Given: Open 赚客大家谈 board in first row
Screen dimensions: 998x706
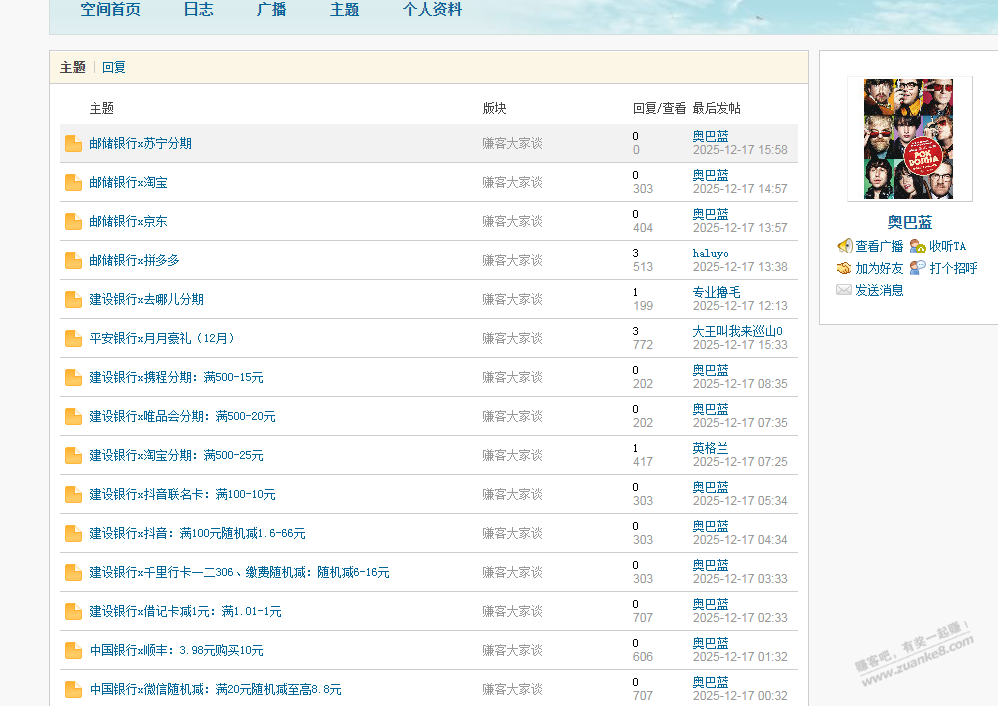Looking at the screenshot, I should coord(512,144).
